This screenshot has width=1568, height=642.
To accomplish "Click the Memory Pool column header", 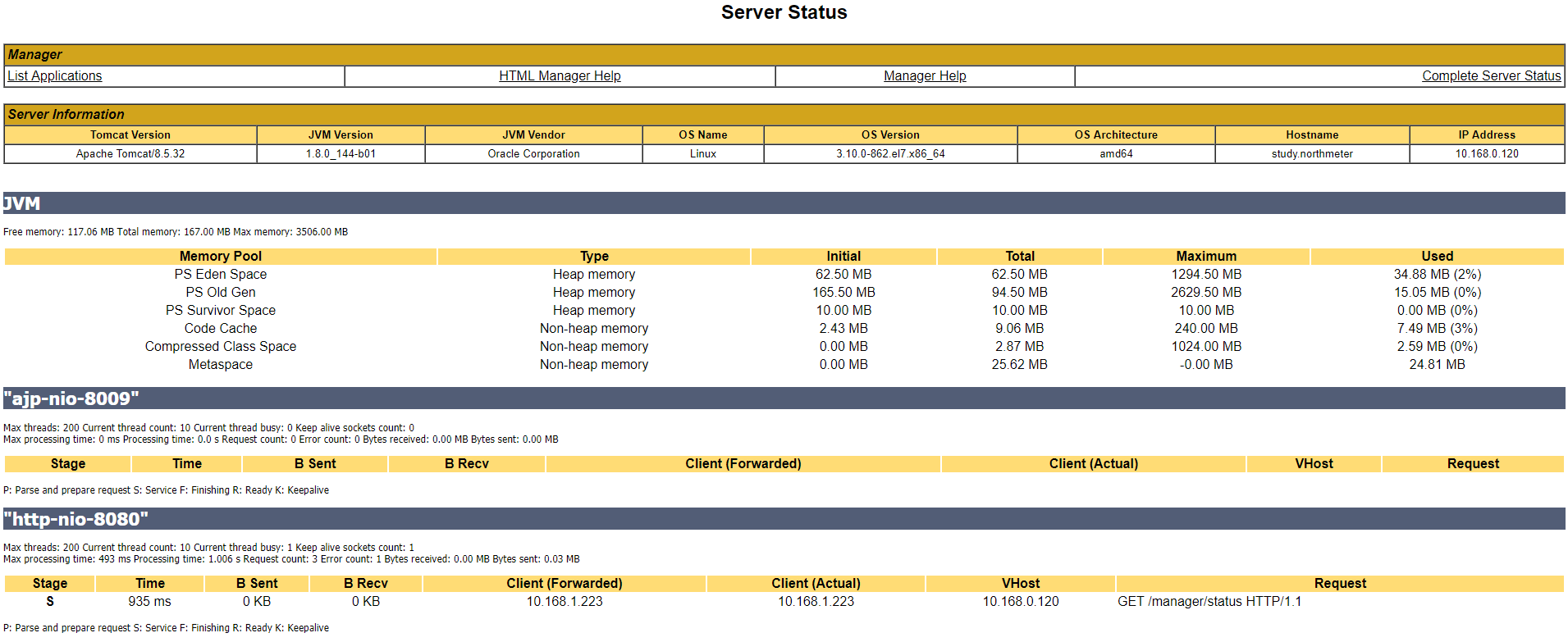I will coord(221,257).
